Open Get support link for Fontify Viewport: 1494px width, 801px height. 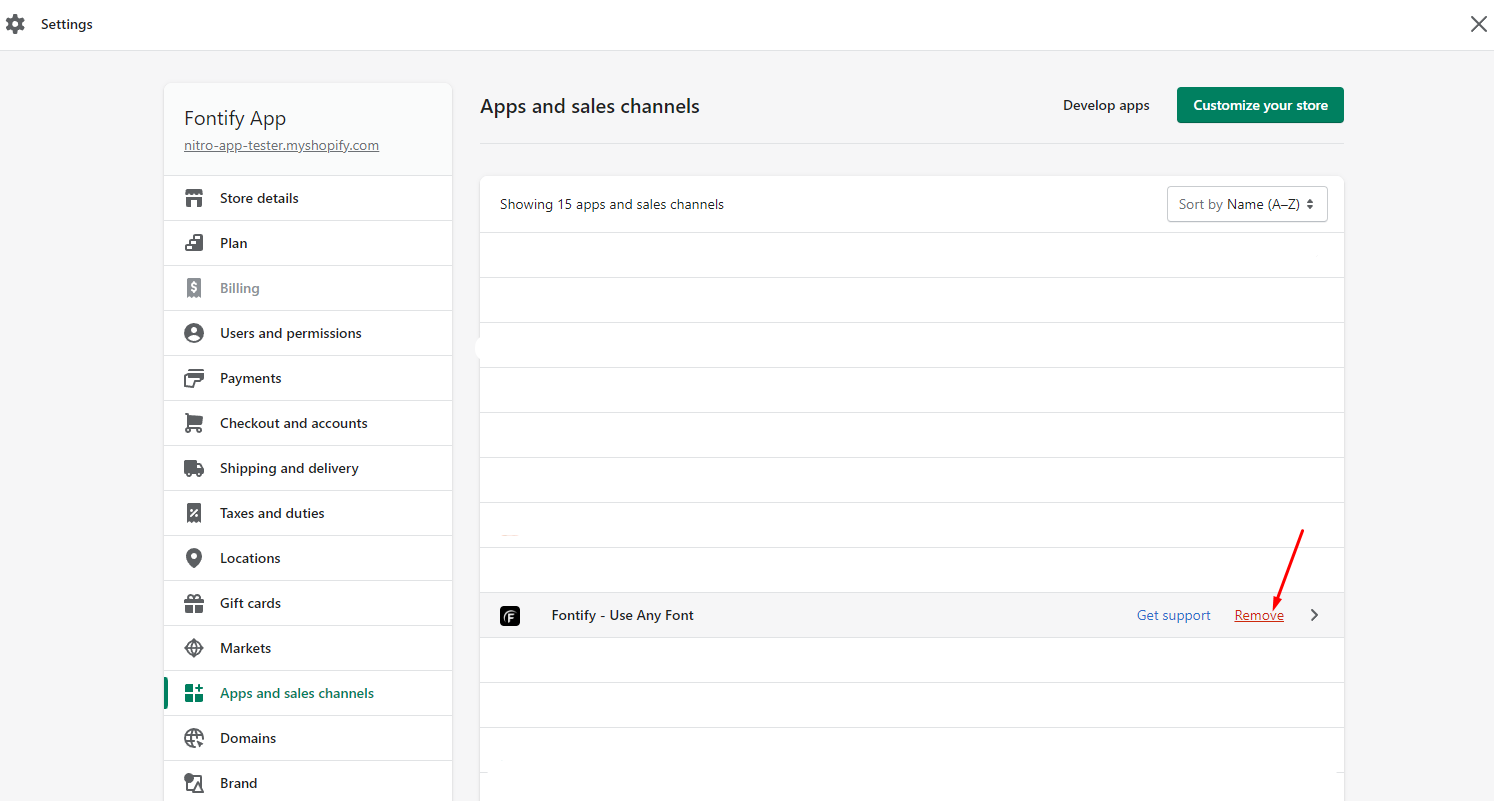pos(1173,615)
